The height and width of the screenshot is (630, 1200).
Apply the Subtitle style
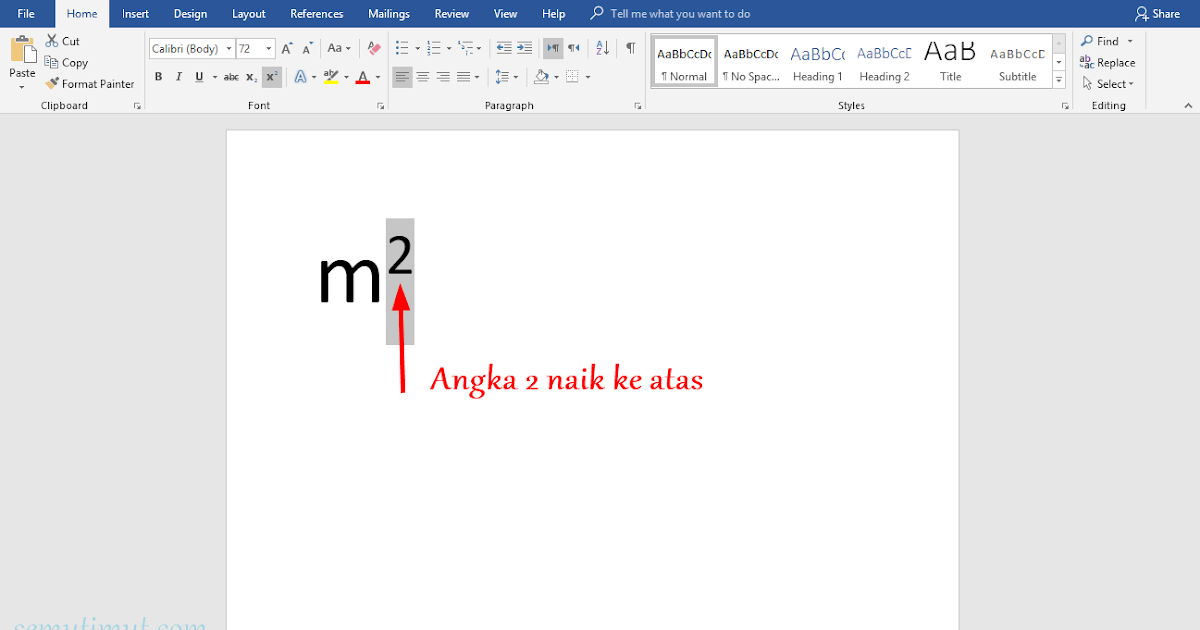(1017, 63)
